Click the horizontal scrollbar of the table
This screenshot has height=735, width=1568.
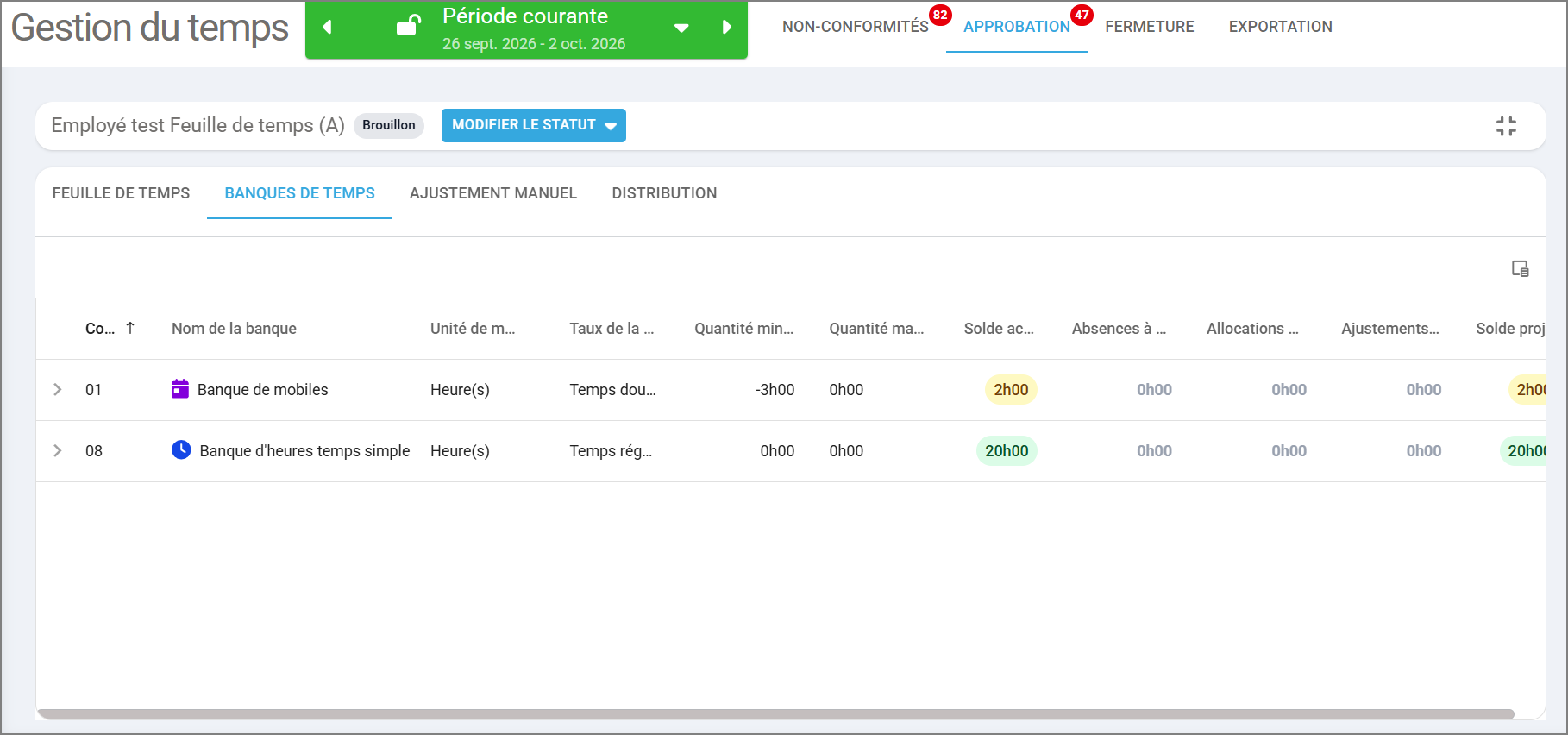(776, 713)
